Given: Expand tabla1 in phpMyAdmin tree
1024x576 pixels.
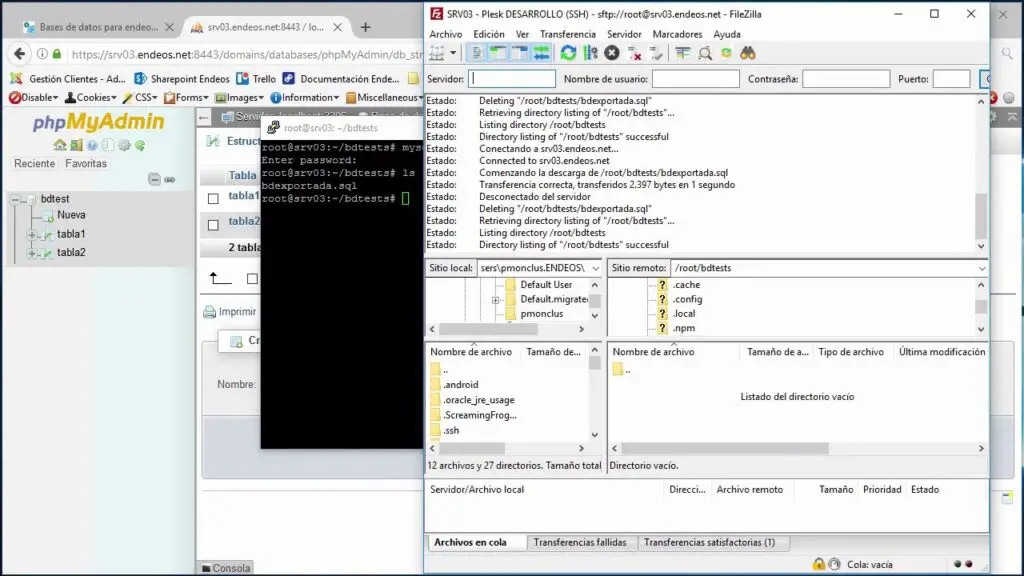Looking at the screenshot, I should coord(31,234).
